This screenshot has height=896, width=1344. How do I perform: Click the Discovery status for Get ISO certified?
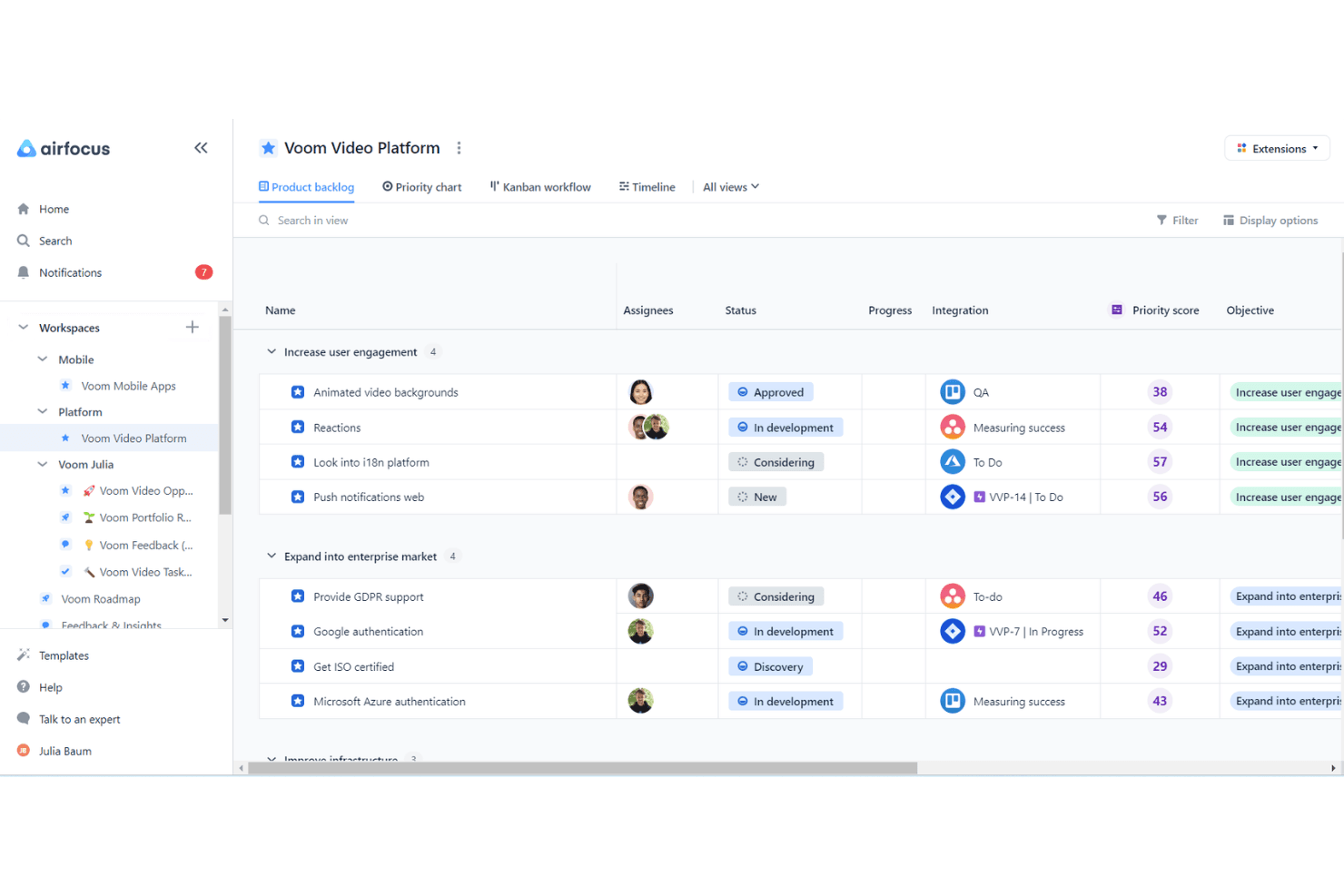pos(770,666)
